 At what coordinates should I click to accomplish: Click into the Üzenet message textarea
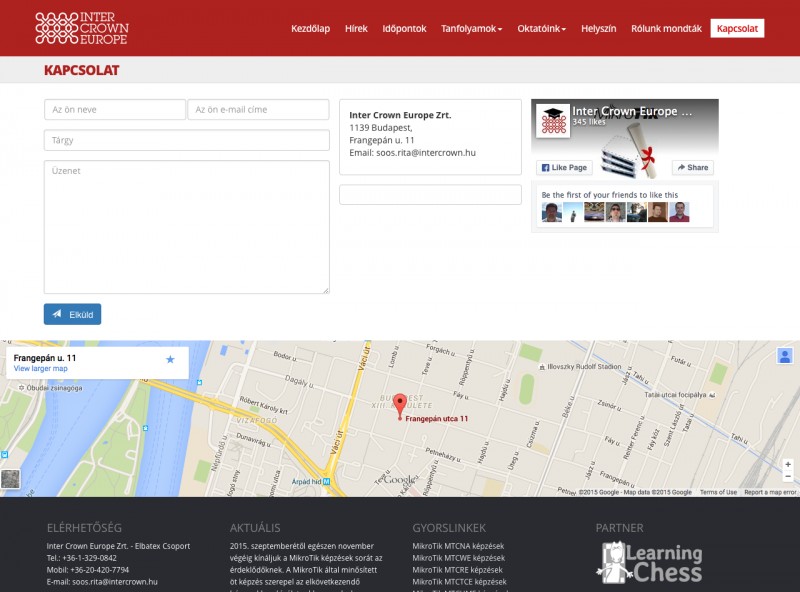tap(186, 227)
